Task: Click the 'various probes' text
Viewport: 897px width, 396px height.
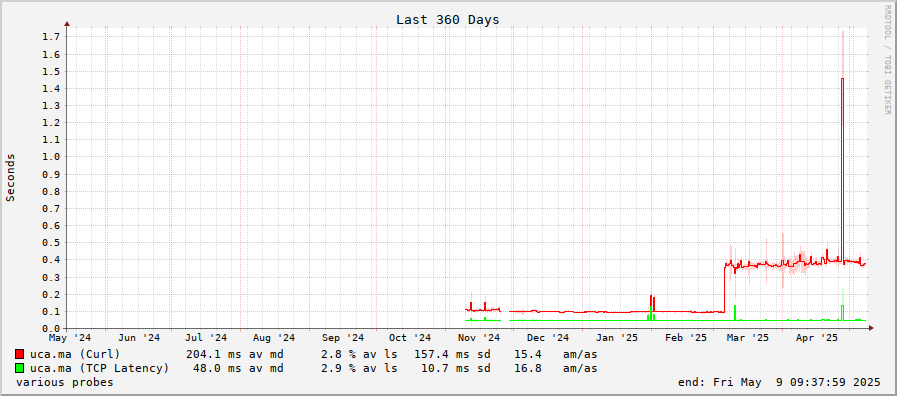Action: pos(65,382)
